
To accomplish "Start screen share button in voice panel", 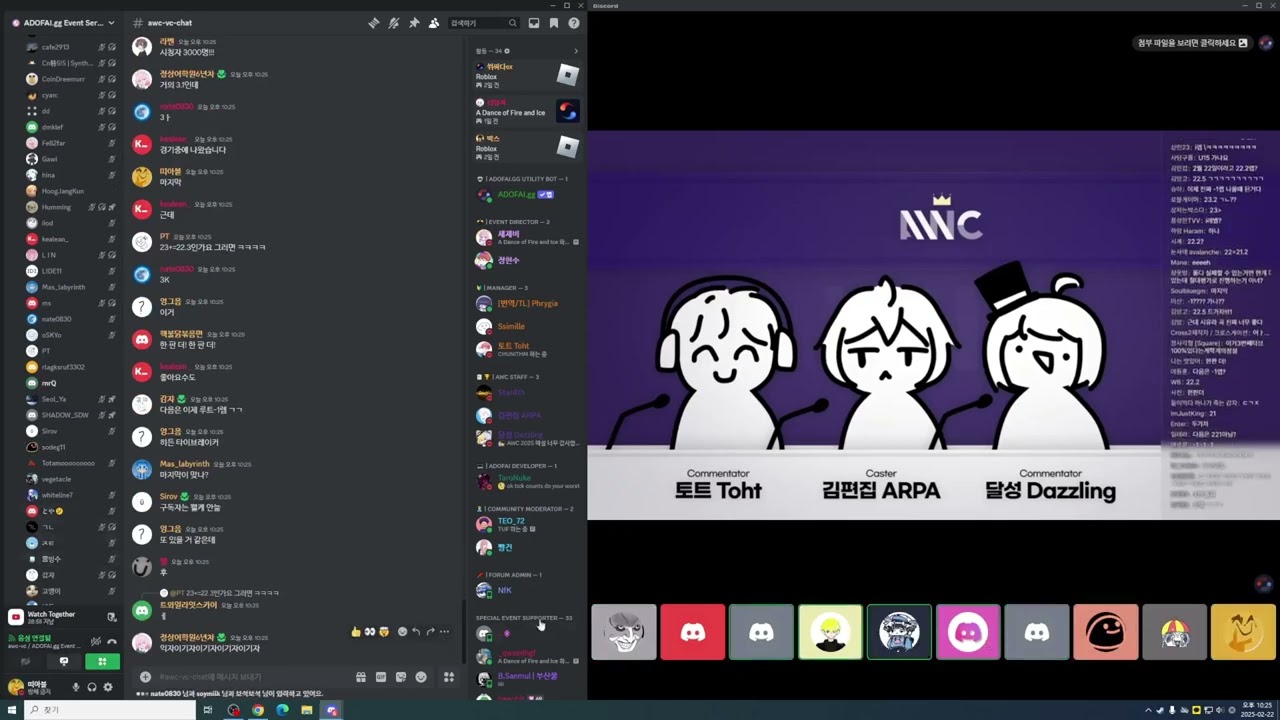I will coord(63,661).
